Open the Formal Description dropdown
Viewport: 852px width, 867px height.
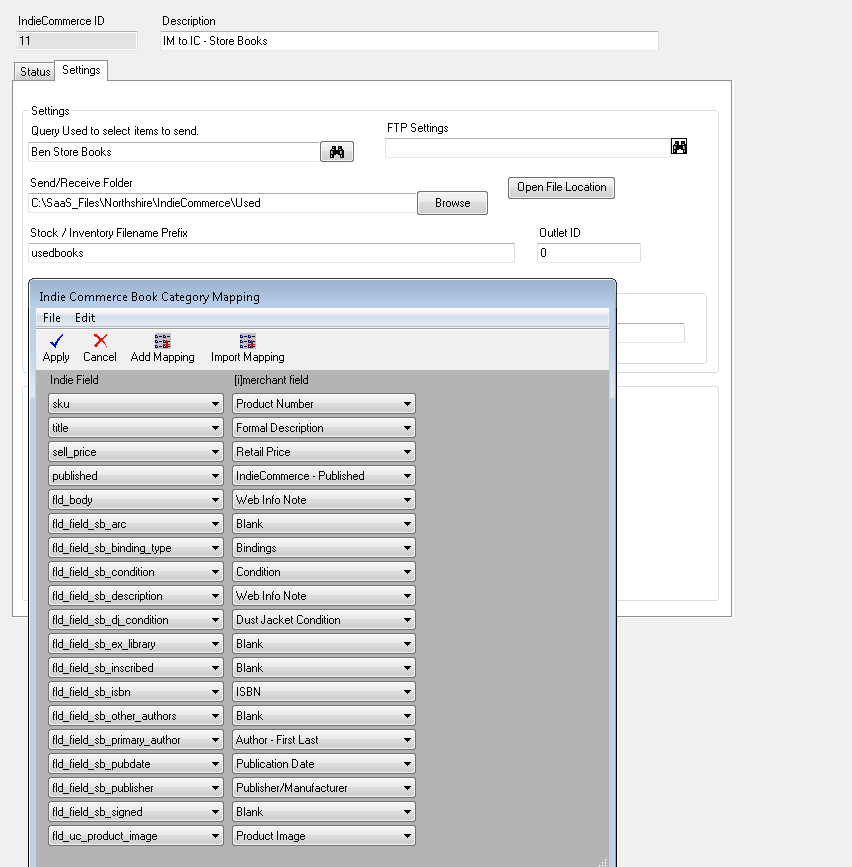coord(323,428)
